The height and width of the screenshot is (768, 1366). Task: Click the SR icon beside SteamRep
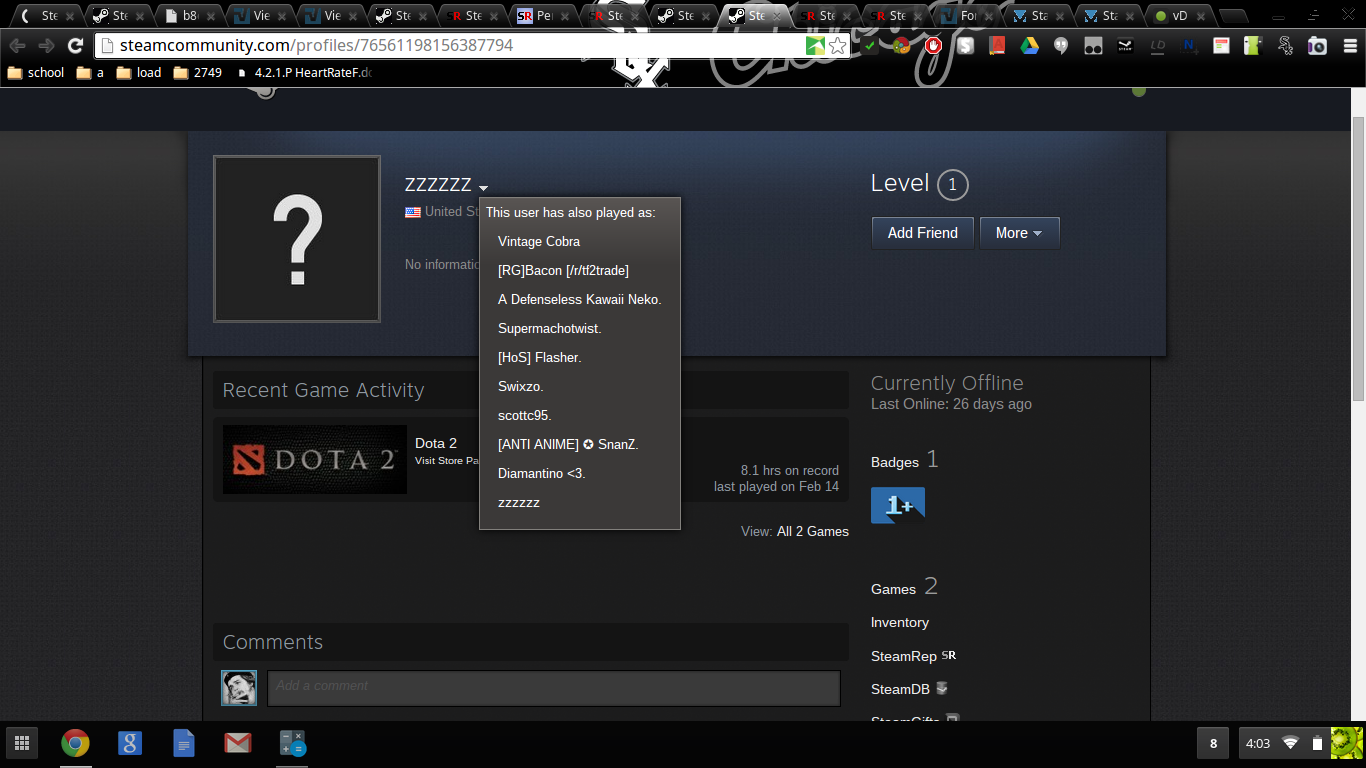click(949, 656)
